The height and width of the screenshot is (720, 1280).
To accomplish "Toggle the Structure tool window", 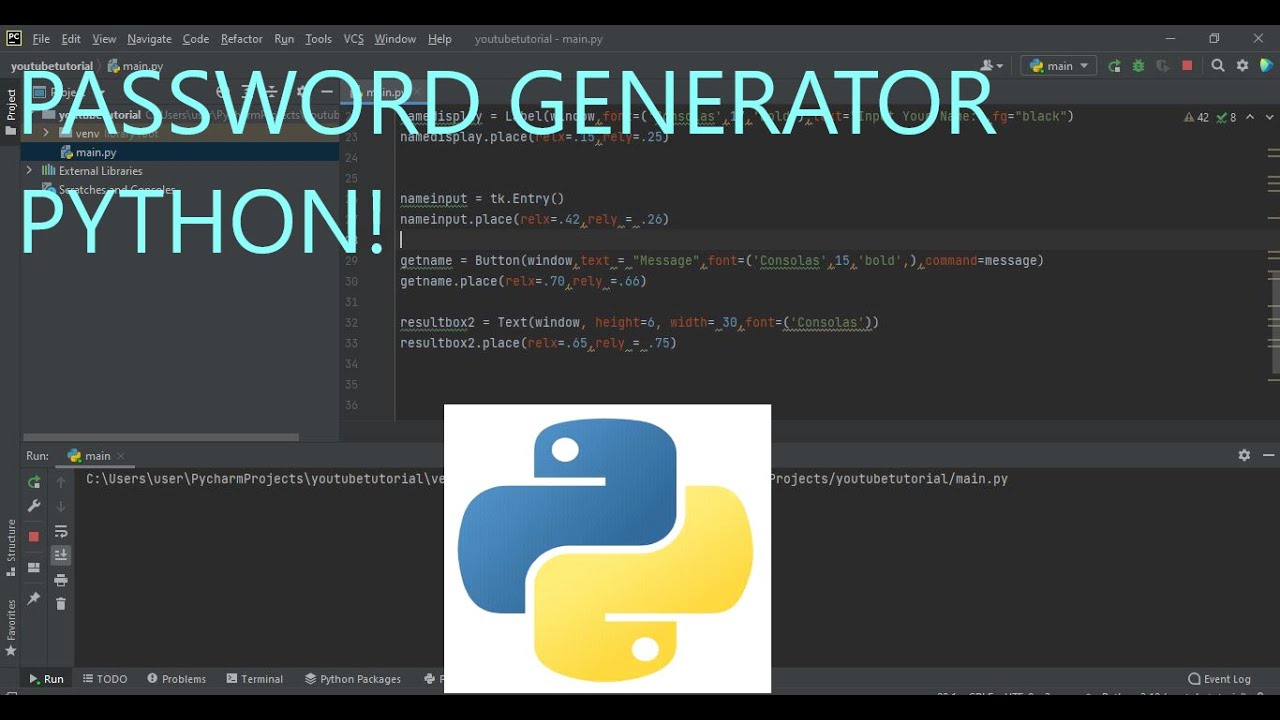I will [11, 547].
